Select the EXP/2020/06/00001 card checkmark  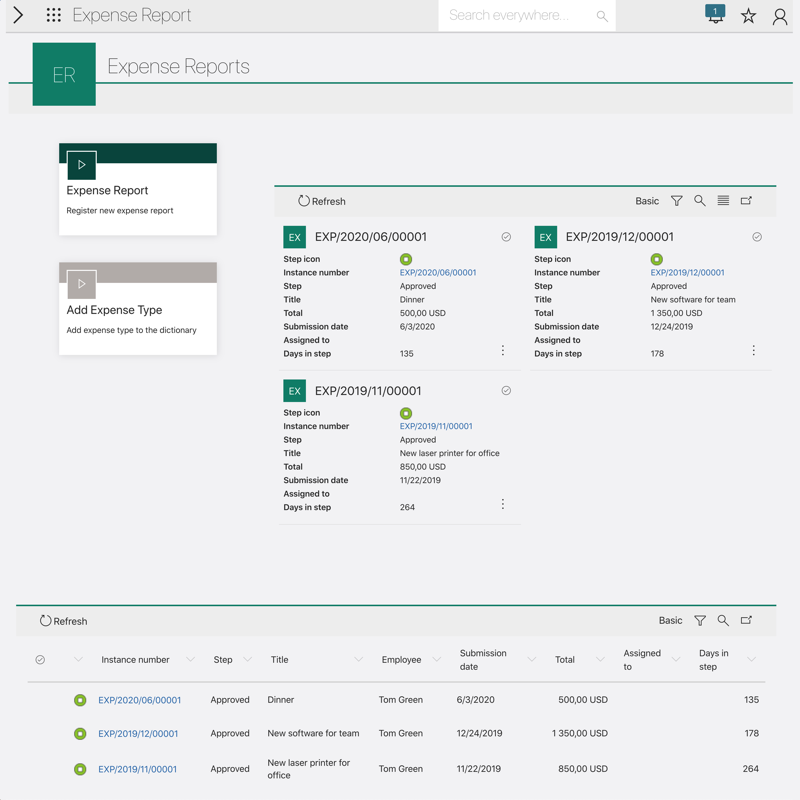pos(506,237)
